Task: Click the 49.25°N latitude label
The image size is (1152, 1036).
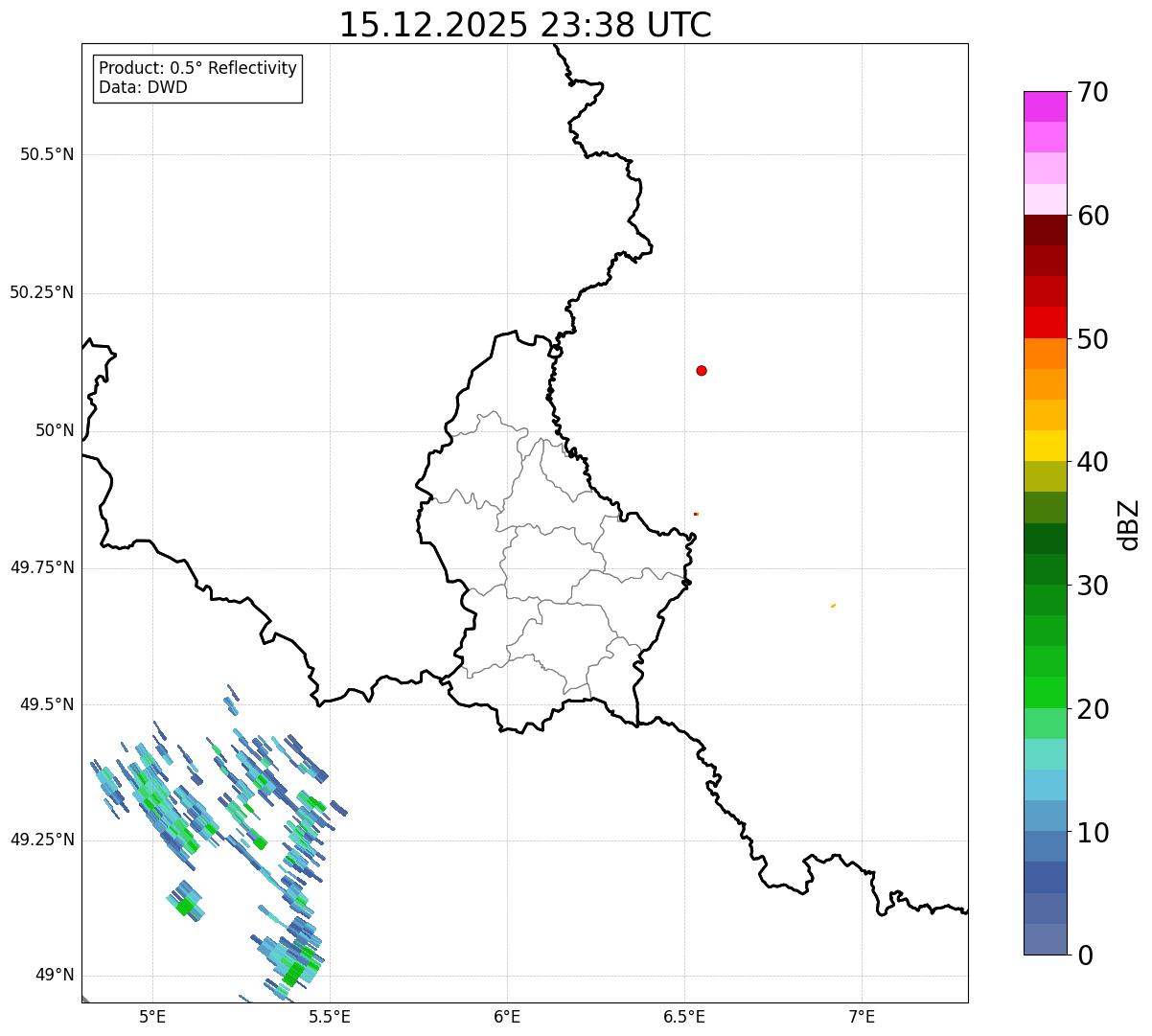Action: pos(41,840)
